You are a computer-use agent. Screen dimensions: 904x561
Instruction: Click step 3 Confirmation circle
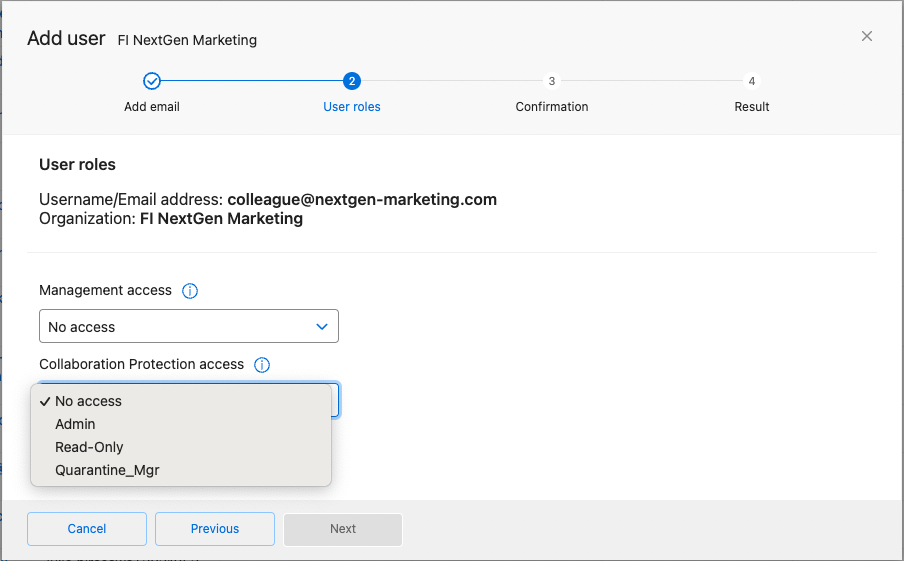[x=552, y=81]
